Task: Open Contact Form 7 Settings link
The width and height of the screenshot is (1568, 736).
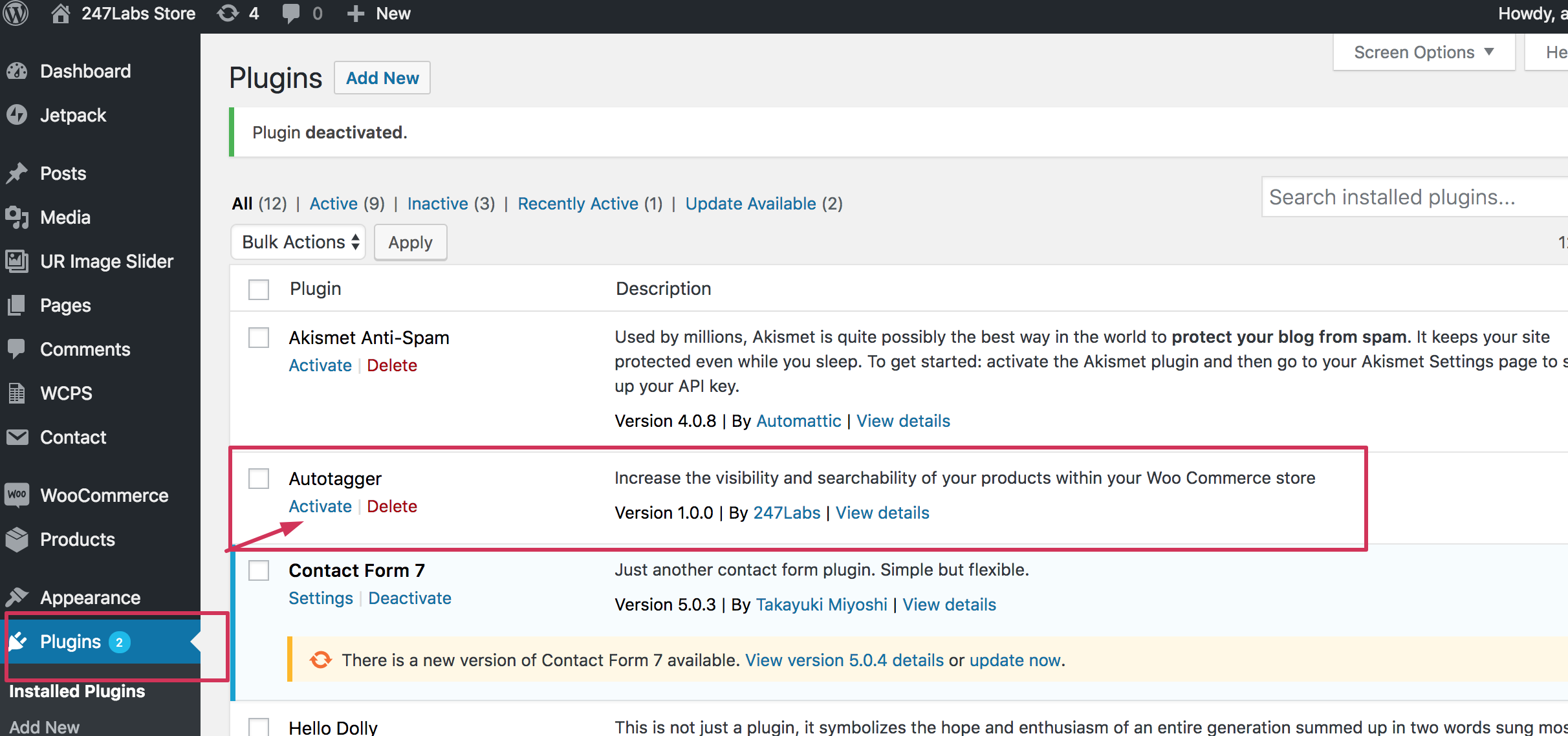Action: point(321,598)
